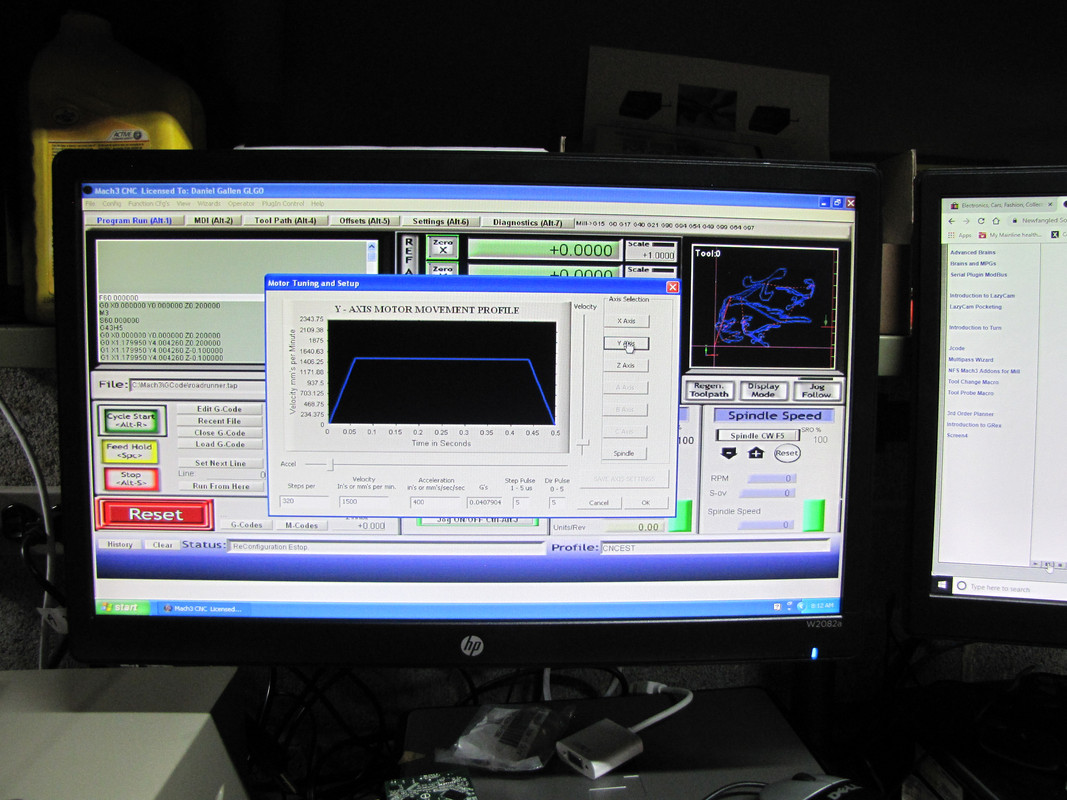The width and height of the screenshot is (1067, 800).
Task: Close the Motor Tuning and Setup dialog
Action: click(672, 287)
